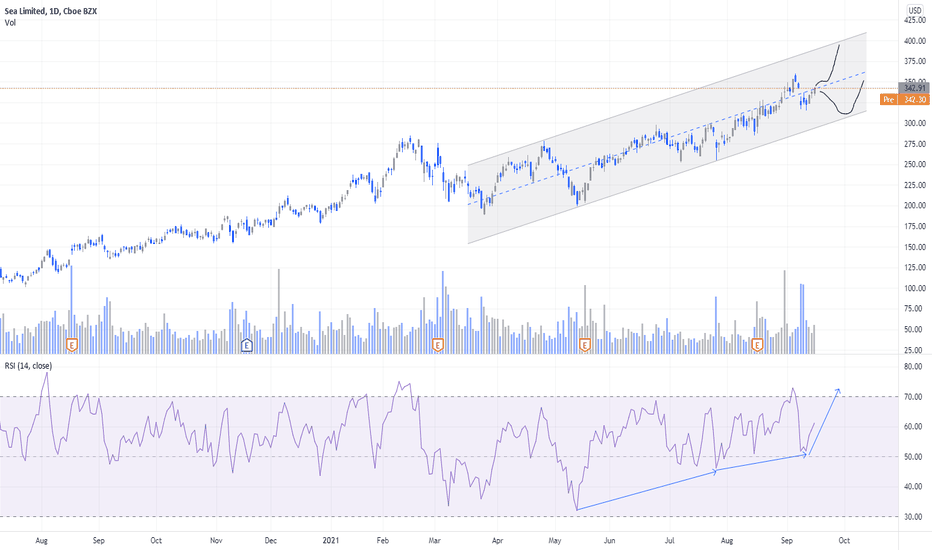Open the earnings marker in early March

437,345
